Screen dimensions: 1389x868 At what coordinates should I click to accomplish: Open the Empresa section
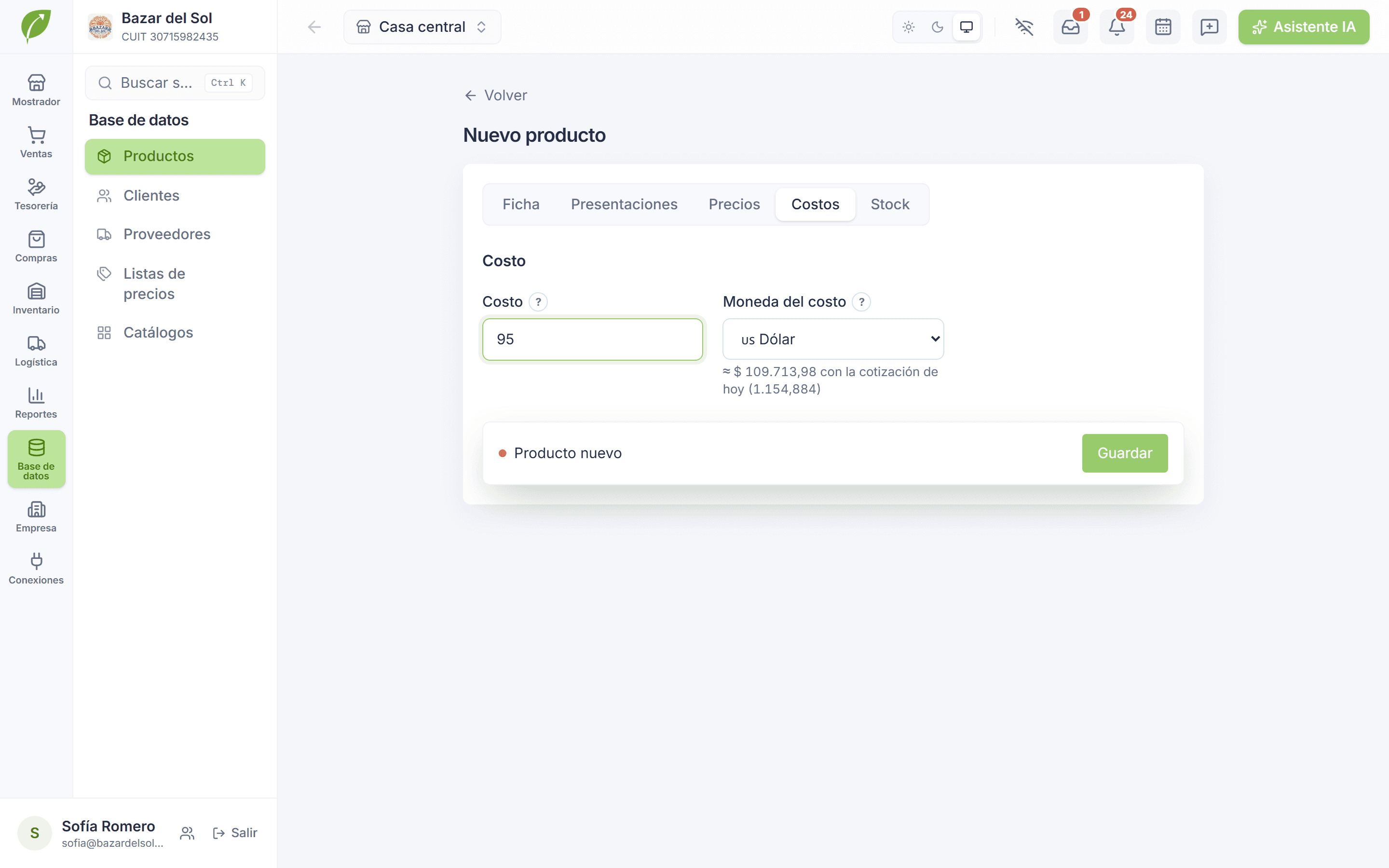click(x=36, y=517)
